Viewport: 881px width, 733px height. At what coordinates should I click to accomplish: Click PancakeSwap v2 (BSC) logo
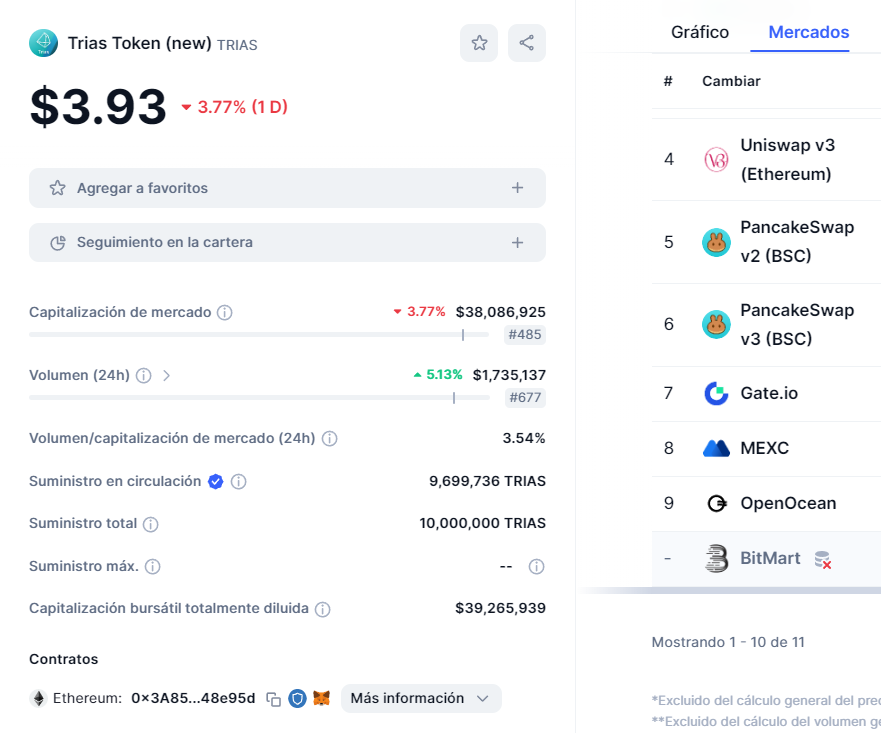point(716,242)
